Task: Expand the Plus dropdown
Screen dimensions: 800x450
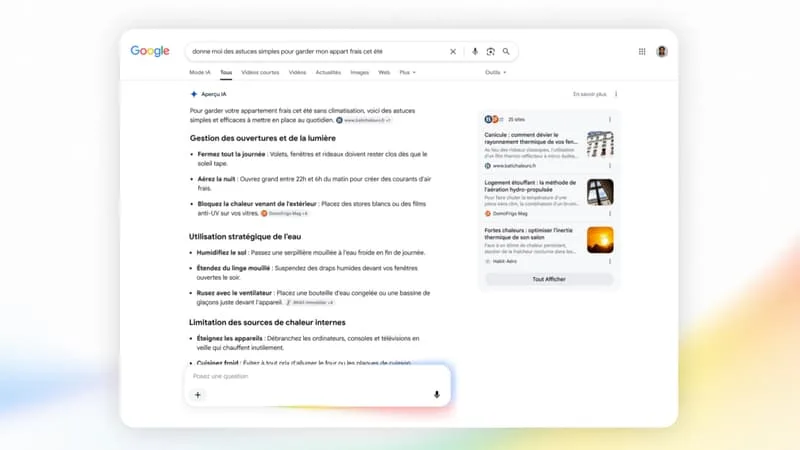Action: (x=407, y=72)
